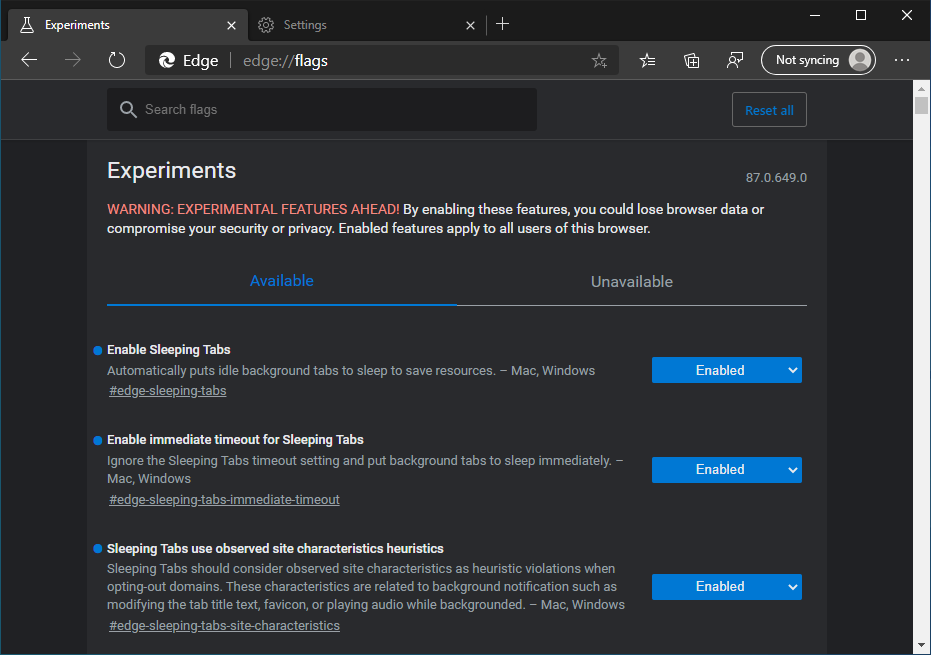Viewport: 931px width, 655px height.
Task: Expand the immediate timeout Enabled dropdown
Action: pyautogui.click(x=726, y=469)
